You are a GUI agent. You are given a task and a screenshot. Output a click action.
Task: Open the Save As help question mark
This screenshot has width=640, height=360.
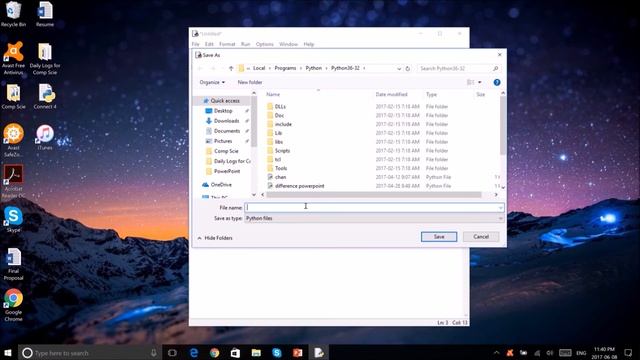(x=497, y=82)
